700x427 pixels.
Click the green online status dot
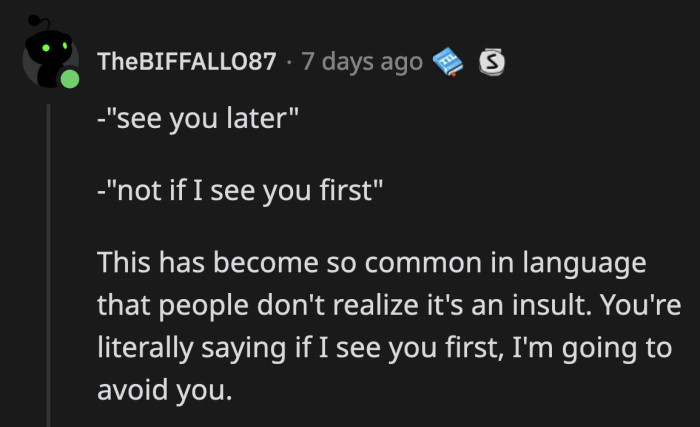(70, 81)
